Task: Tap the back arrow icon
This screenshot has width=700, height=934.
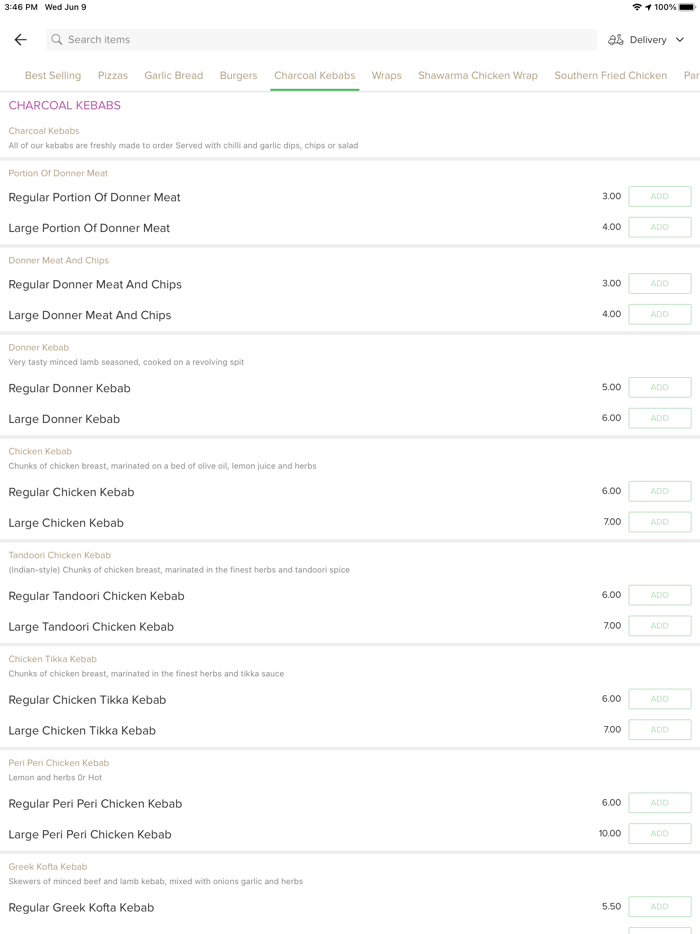Action: [x=21, y=40]
